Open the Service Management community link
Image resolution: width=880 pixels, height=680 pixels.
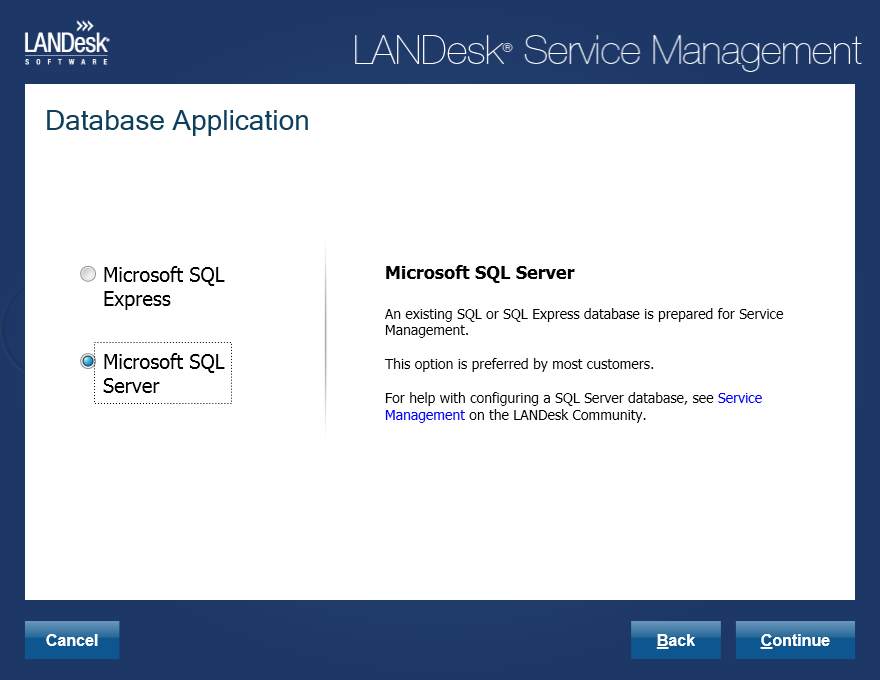573,406
